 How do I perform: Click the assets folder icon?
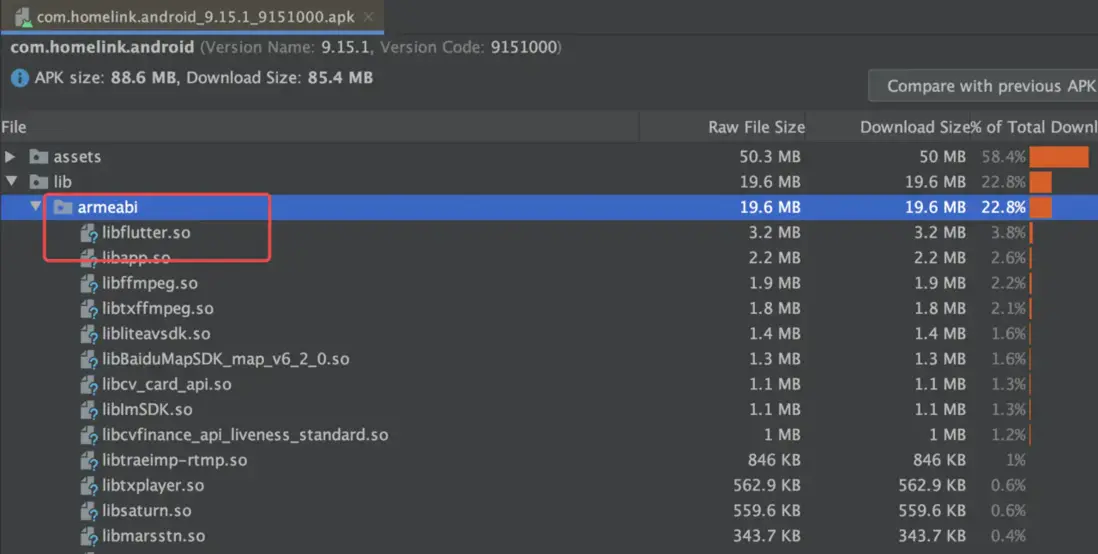tap(39, 157)
